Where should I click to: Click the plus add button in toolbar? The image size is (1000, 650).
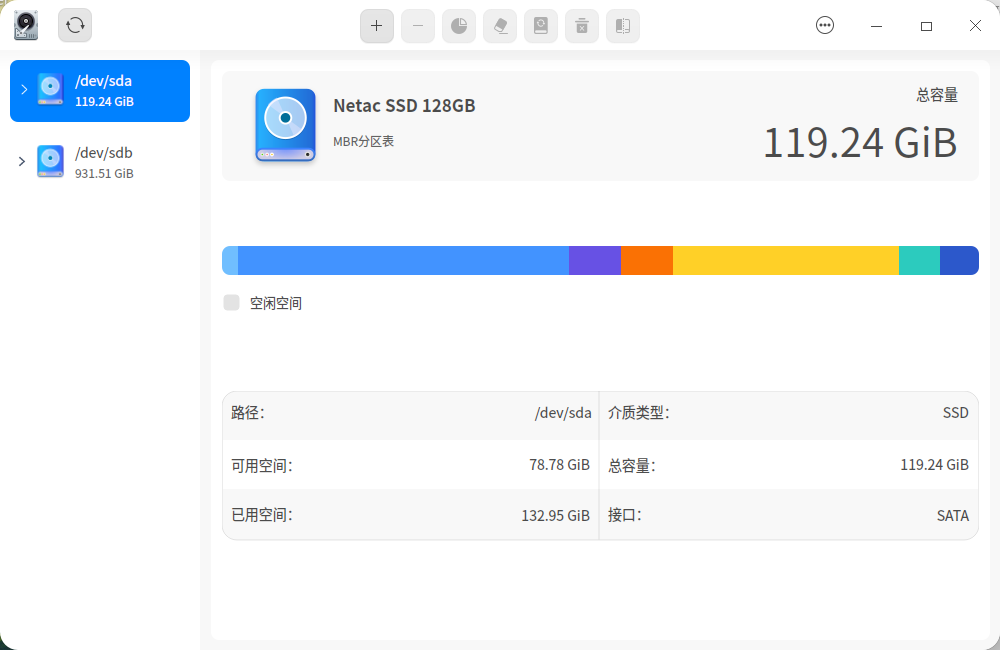pos(377,26)
